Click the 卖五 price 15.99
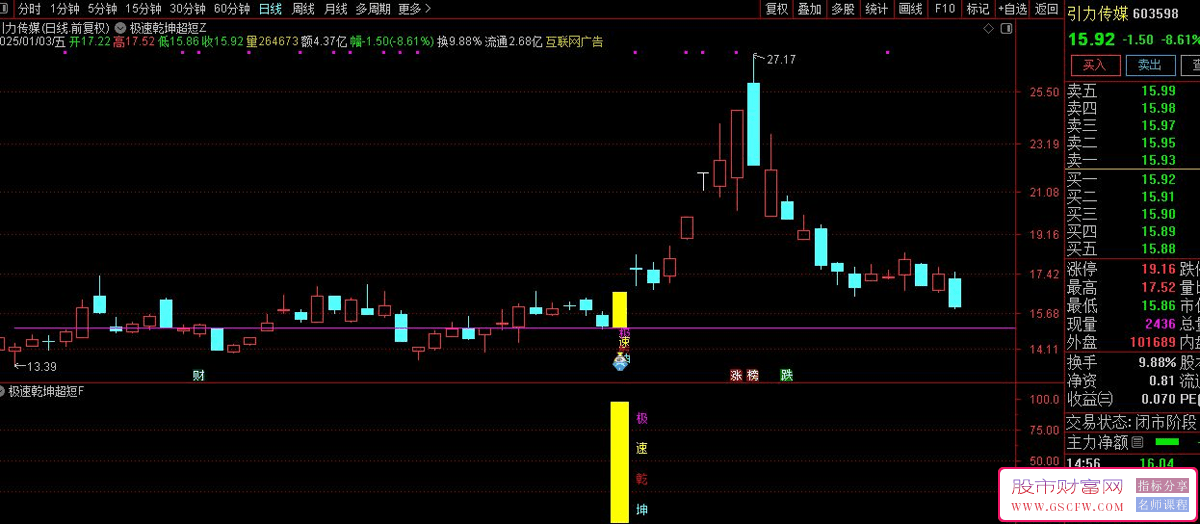The height and width of the screenshot is (524, 1200). 1158,91
